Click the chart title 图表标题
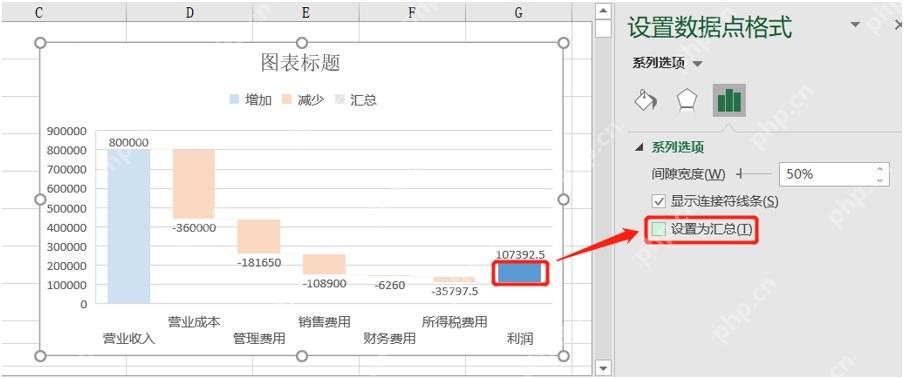The height and width of the screenshot is (379, 904). pos(300,63)
